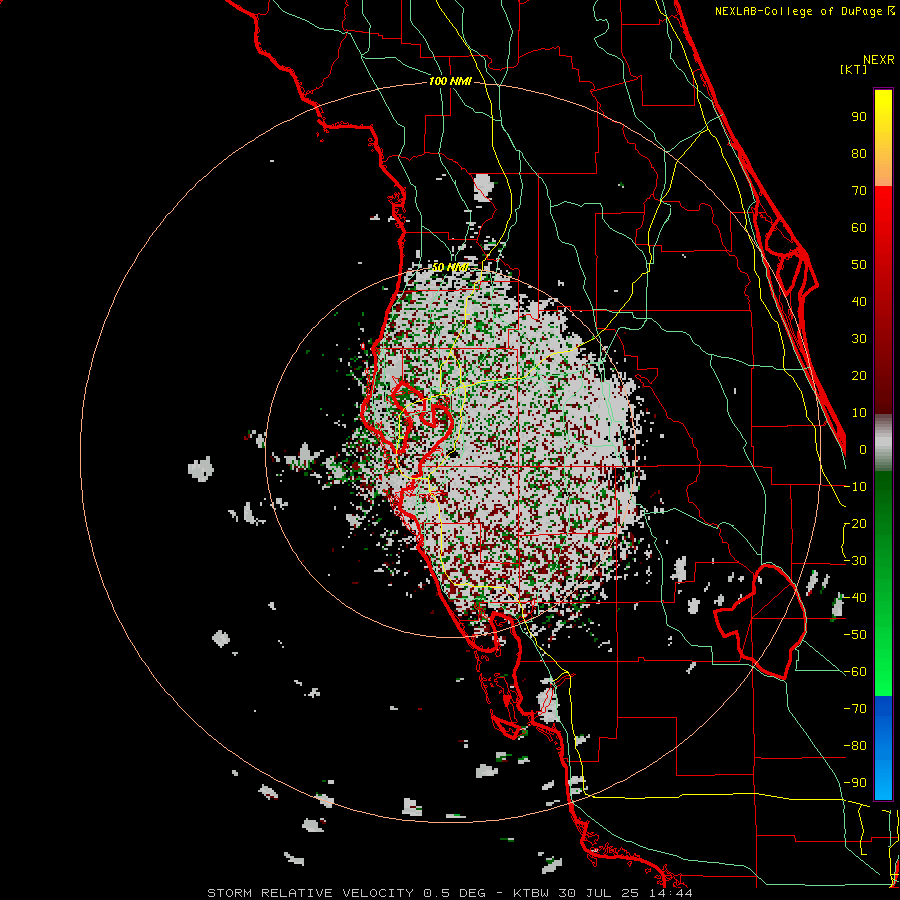
Task: Pick the gray zero-velocity segment of the color bar
Action: [x=883, y=443]
